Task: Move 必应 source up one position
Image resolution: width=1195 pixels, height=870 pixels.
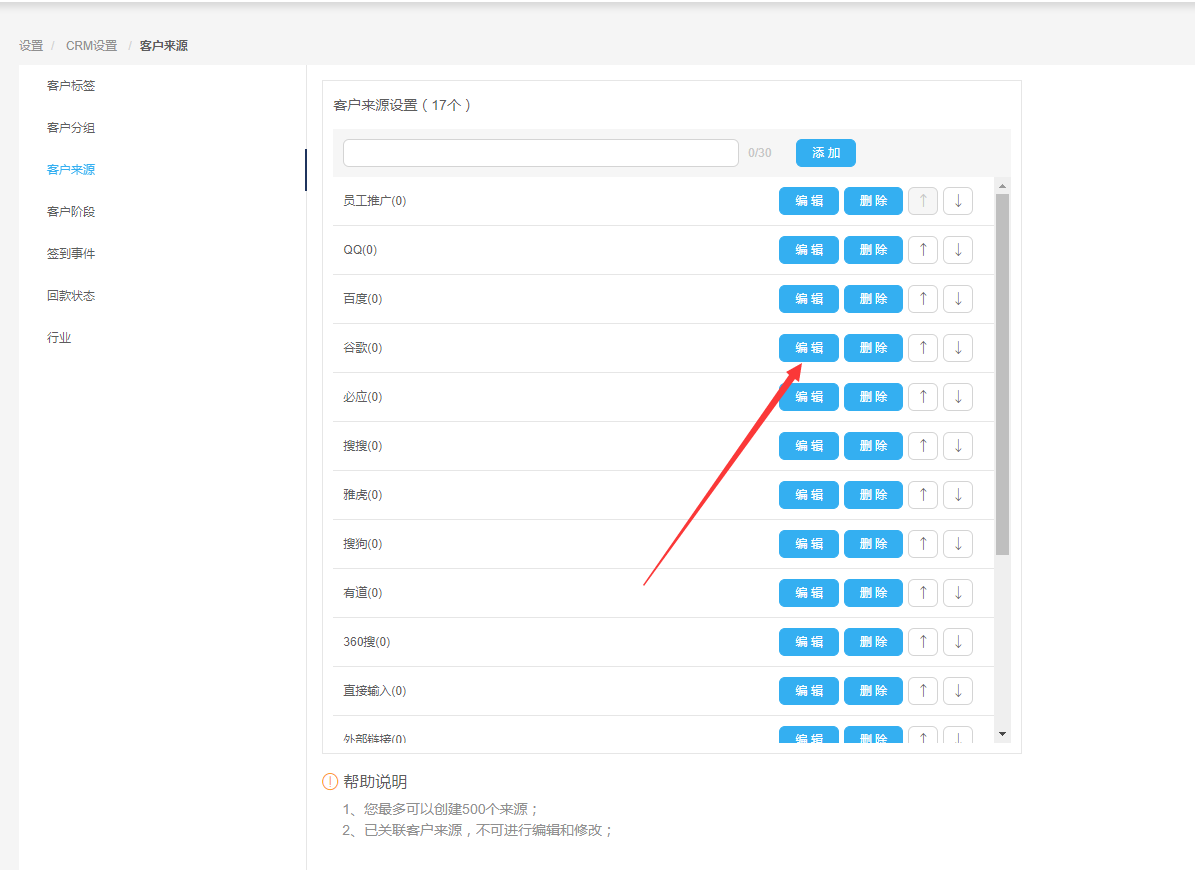Action: pos(922,396)
